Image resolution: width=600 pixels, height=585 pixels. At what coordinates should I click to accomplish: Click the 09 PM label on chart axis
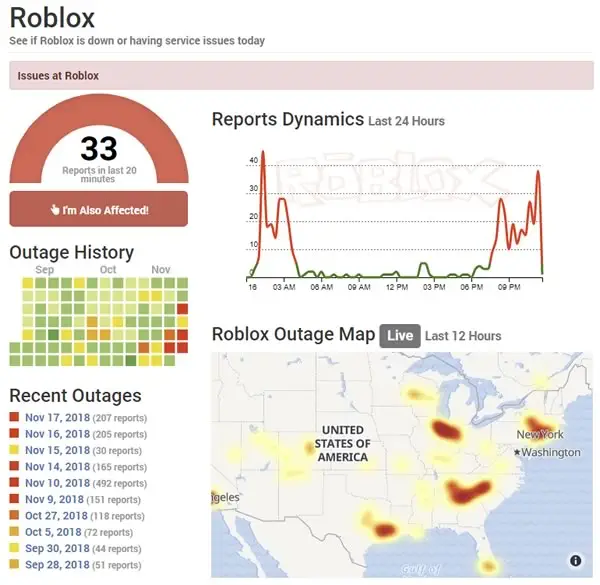[509, 287]
